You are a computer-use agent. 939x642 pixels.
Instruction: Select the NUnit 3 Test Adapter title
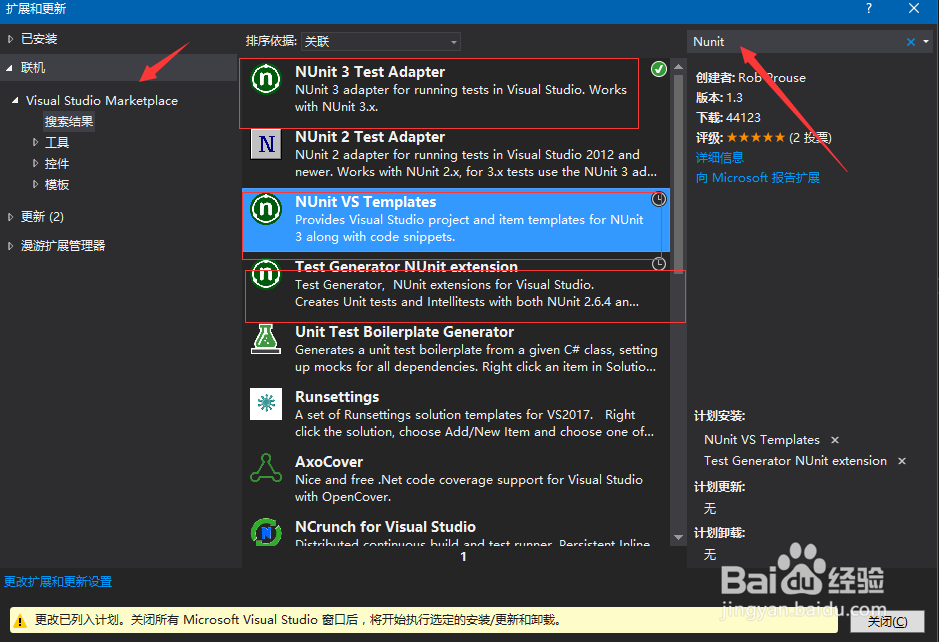(369, 72)
